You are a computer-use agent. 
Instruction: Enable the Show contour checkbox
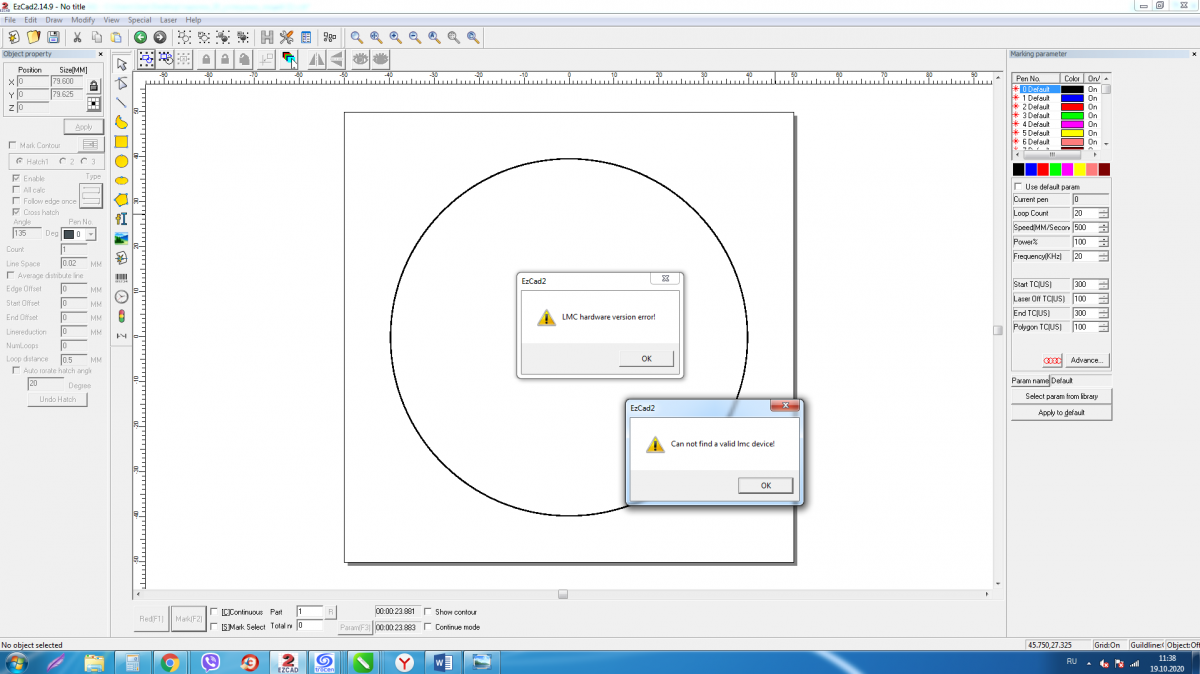428,612
